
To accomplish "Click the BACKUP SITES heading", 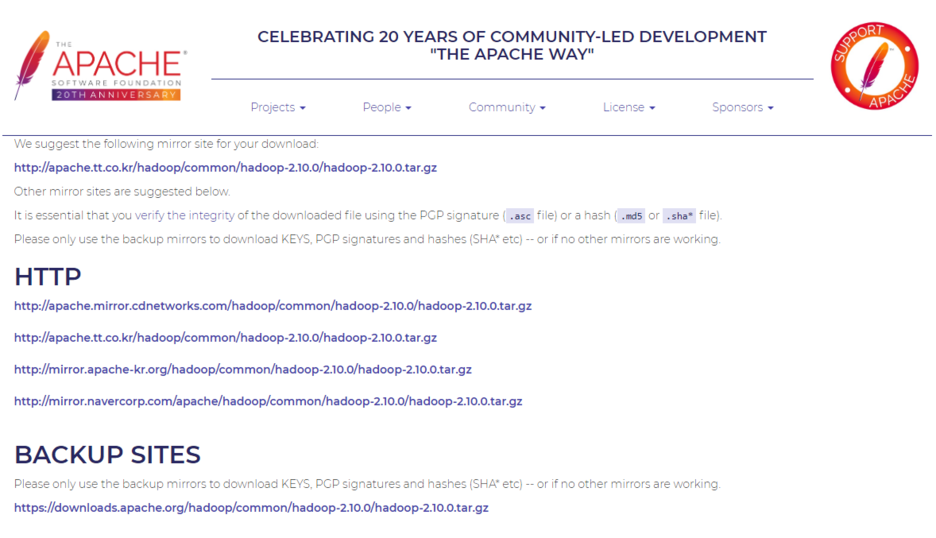I will click(107, 455).
